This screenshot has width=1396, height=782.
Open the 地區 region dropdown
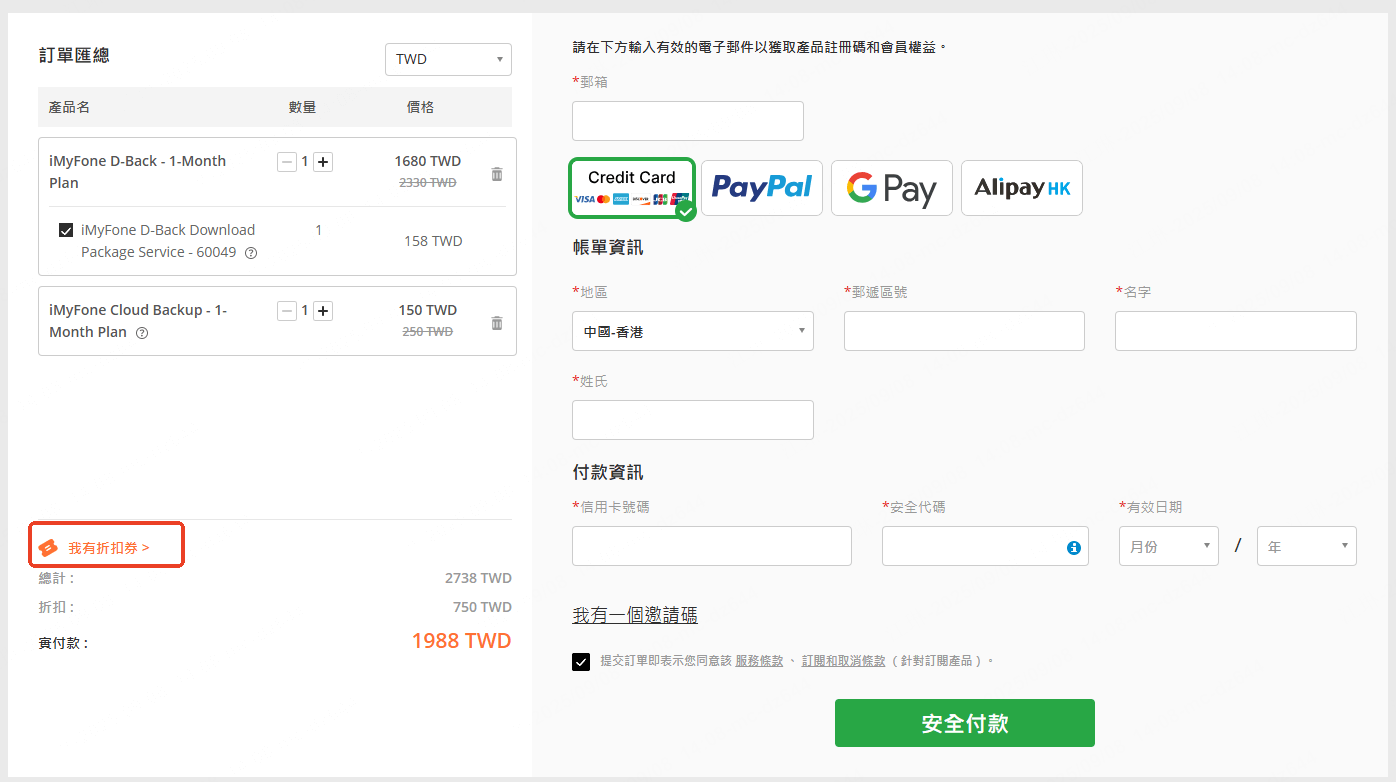click(693, 331)
